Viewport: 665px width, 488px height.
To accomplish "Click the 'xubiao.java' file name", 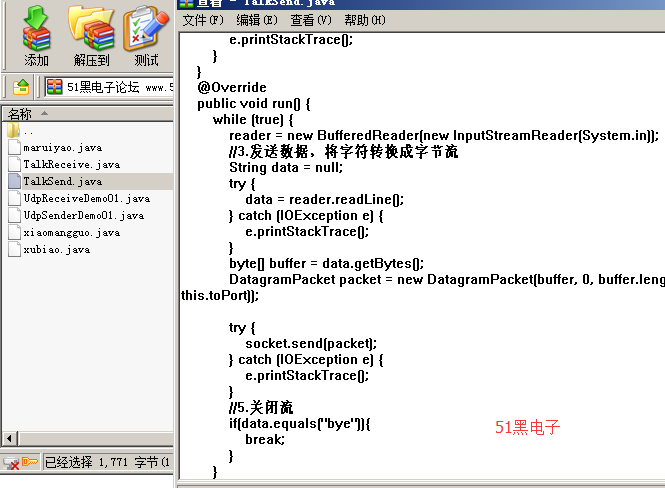I will (57, 249).
